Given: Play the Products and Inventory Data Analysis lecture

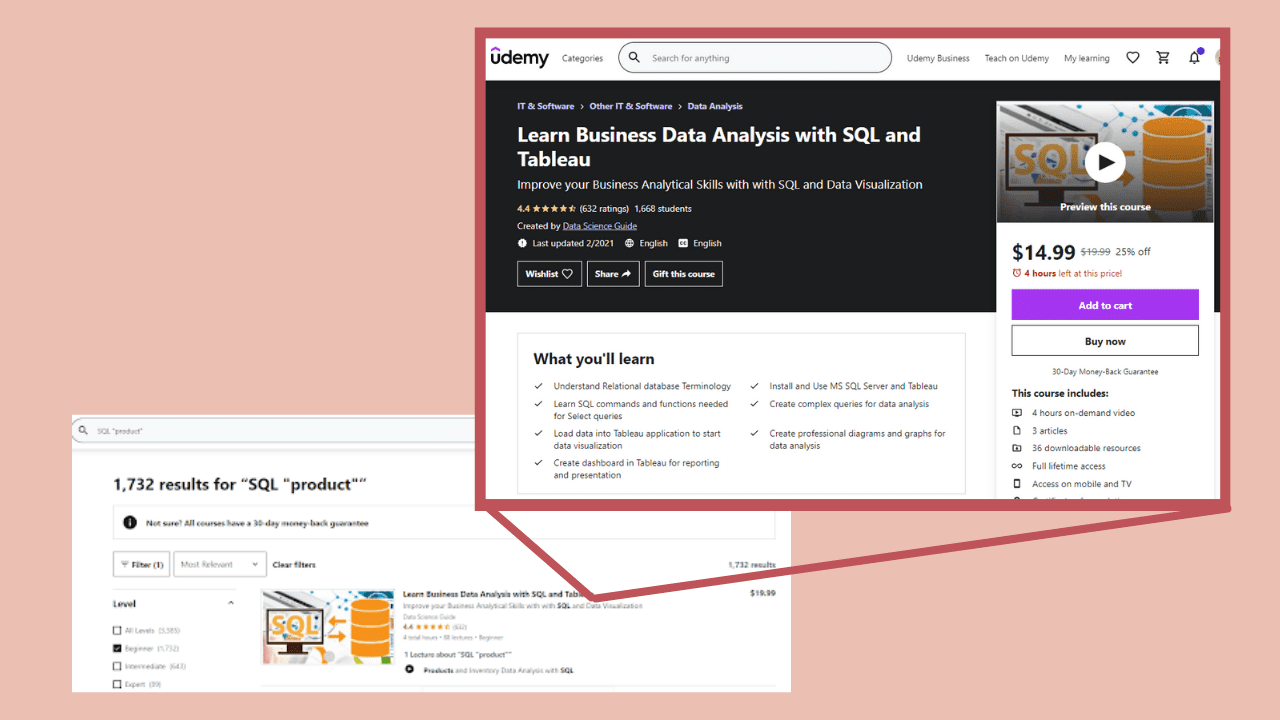Looking at the screenshot, I should pyautogui.click(x=409, y=668).
